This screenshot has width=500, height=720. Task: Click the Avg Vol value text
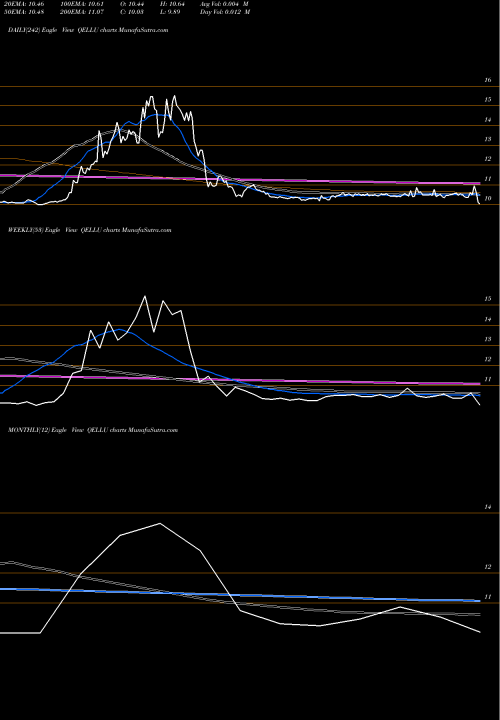(225, 4)
